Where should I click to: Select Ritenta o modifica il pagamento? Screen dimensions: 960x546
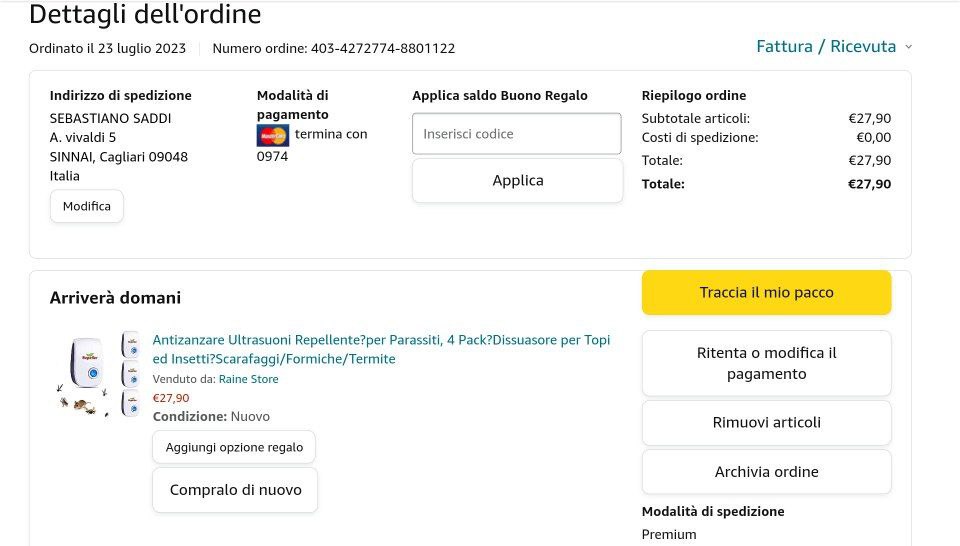[766, 363]
